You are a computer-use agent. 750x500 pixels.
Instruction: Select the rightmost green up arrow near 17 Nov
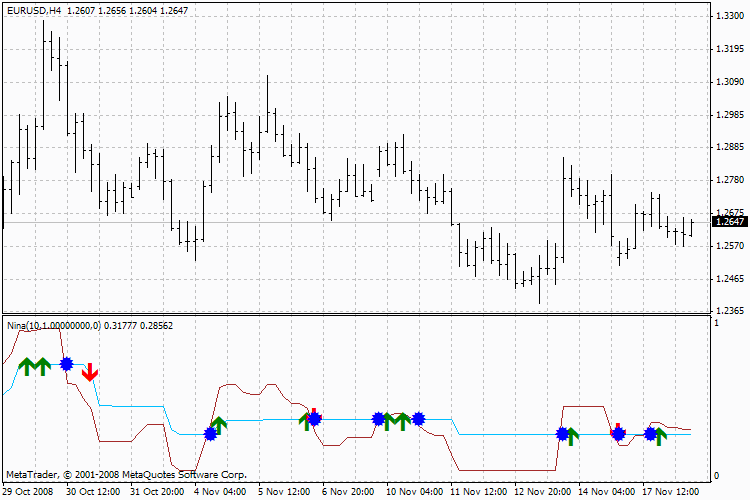(x=660, y=436)
